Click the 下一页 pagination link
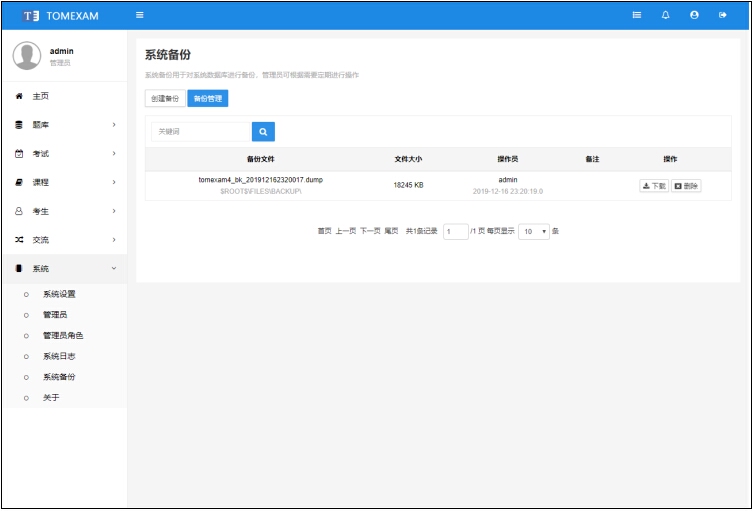 pyautogui.click(x=370, y=231)
